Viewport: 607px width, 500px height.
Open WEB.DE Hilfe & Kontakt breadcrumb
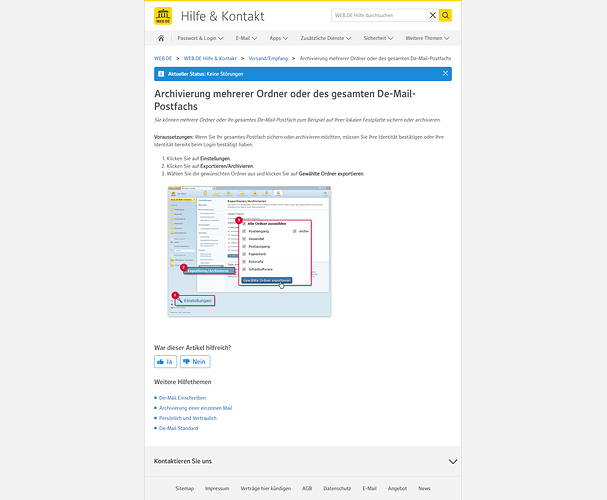pyautogui.click(x=210, y=58)
